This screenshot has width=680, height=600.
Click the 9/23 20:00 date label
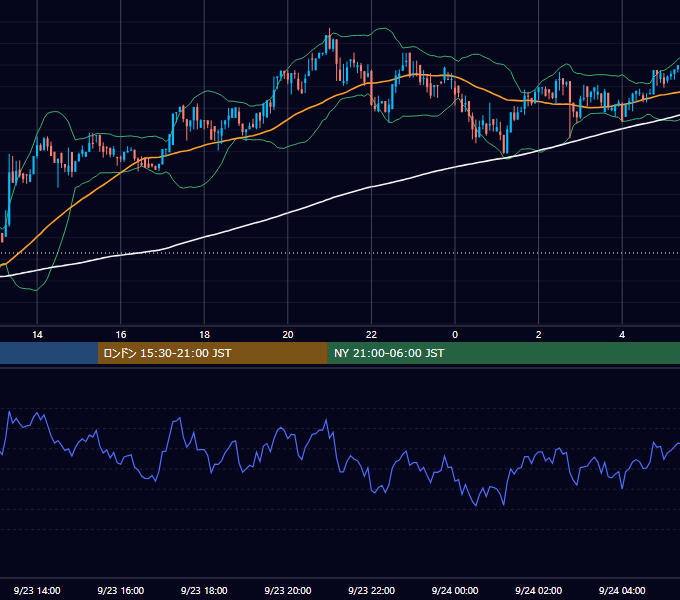tap(288, 590)
